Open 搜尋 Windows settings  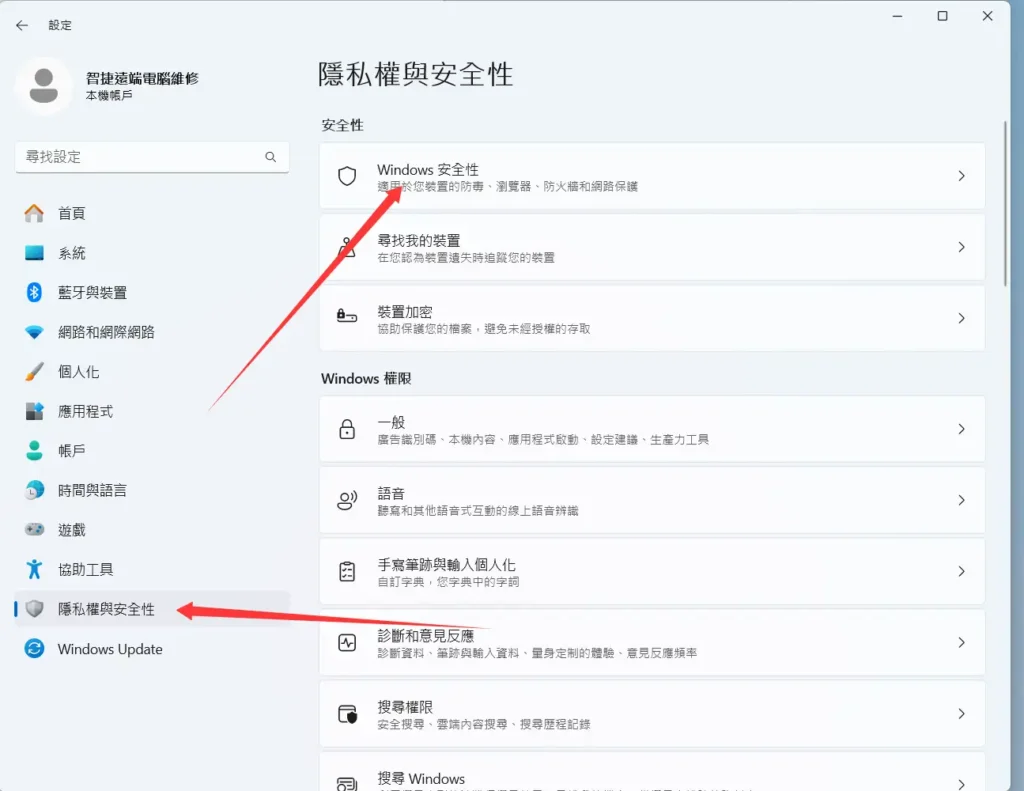652,771
